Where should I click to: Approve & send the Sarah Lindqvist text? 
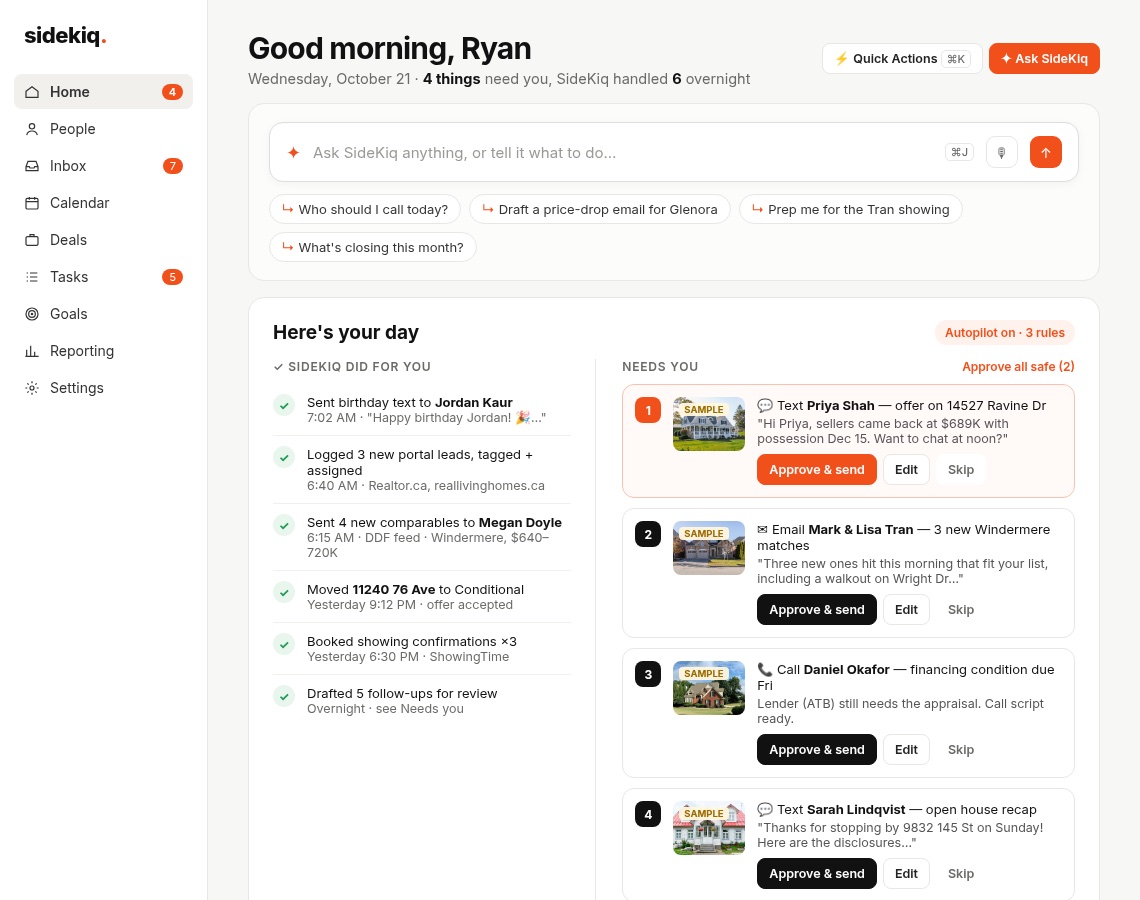816,874
